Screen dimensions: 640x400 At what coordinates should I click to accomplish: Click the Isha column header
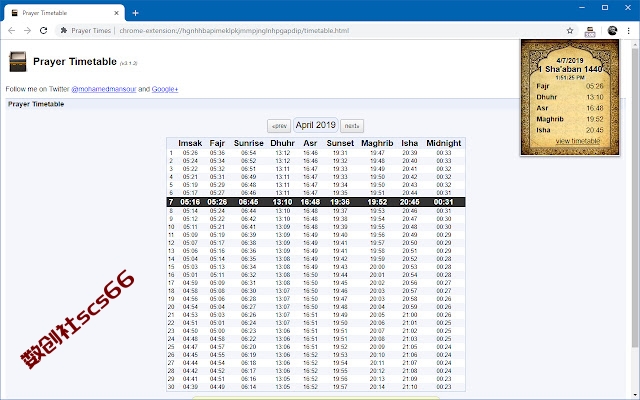click(409, 143)
